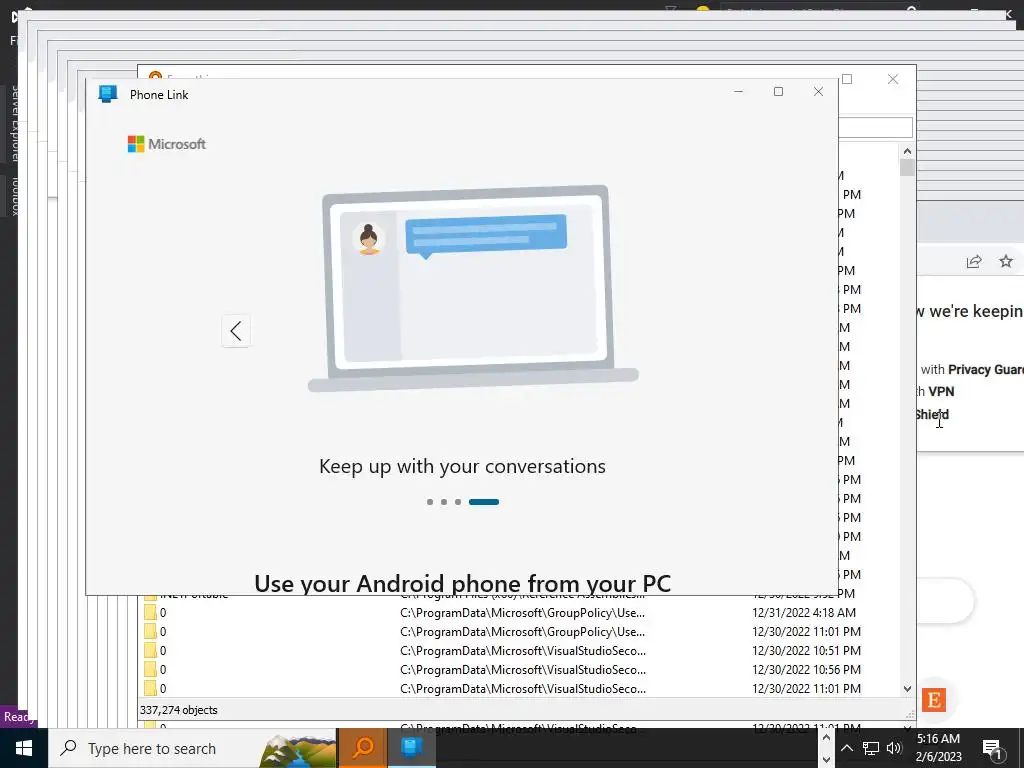The image size is (1024, 768).
Task: Close the Phone Link window
Action: tap(818, 91)
